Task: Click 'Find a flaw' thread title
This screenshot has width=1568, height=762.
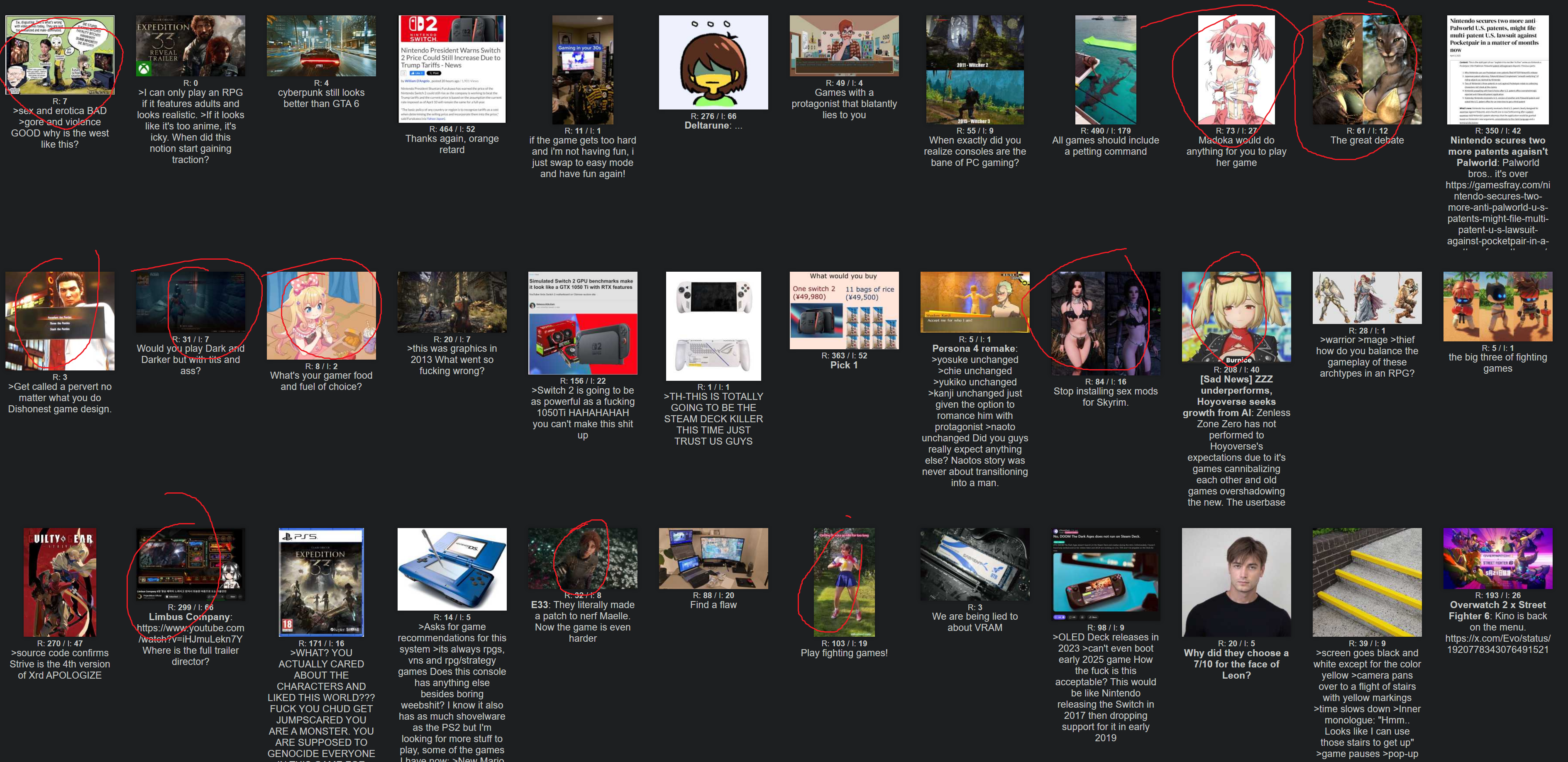Action: coord(713,605)
